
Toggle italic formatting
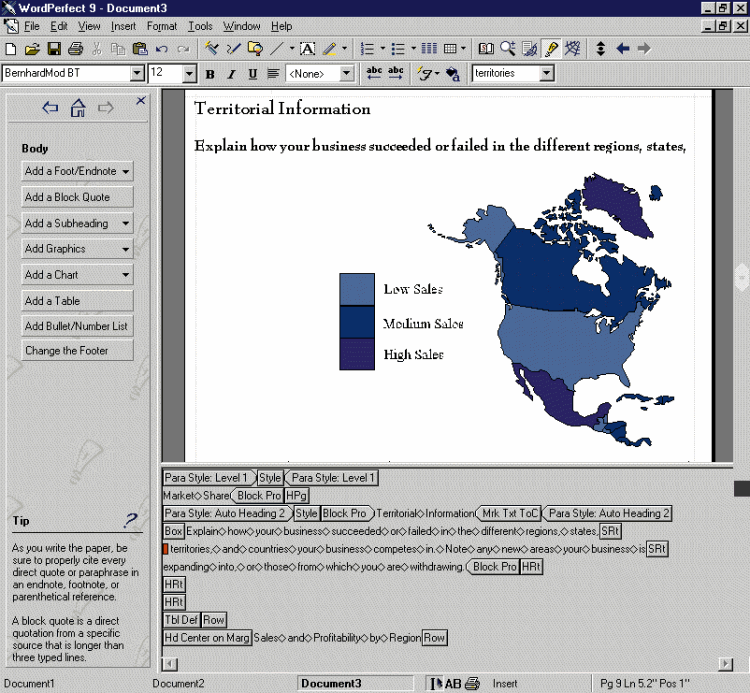pyautogui.click(x=231, y=74)
